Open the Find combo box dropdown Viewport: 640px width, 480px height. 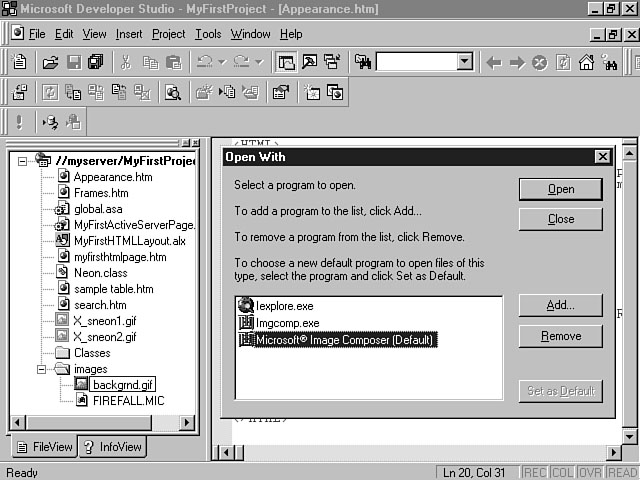tap(464, 62)
